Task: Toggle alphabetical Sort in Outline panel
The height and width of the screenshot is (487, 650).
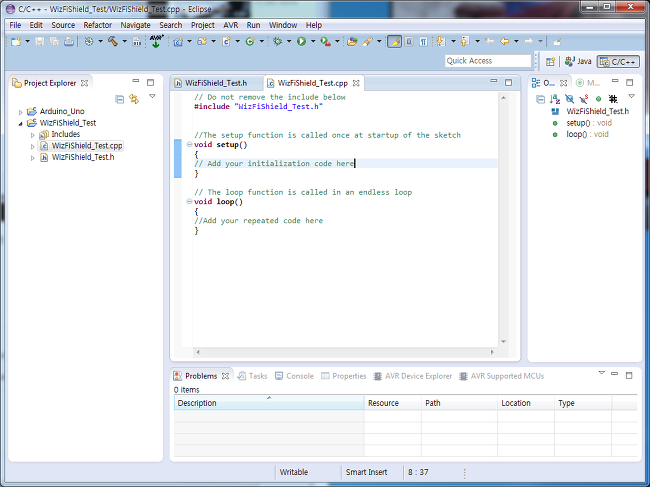Action: 555,99
